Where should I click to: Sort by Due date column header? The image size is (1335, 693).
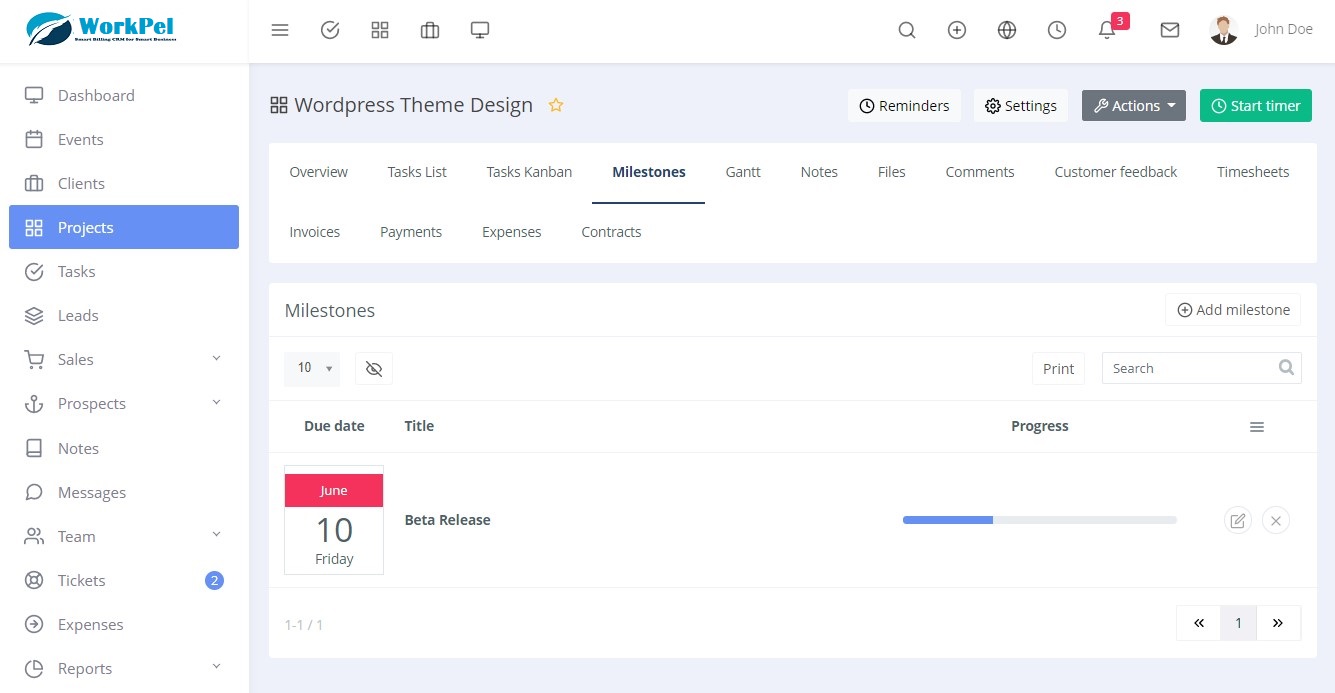[334, 426]
